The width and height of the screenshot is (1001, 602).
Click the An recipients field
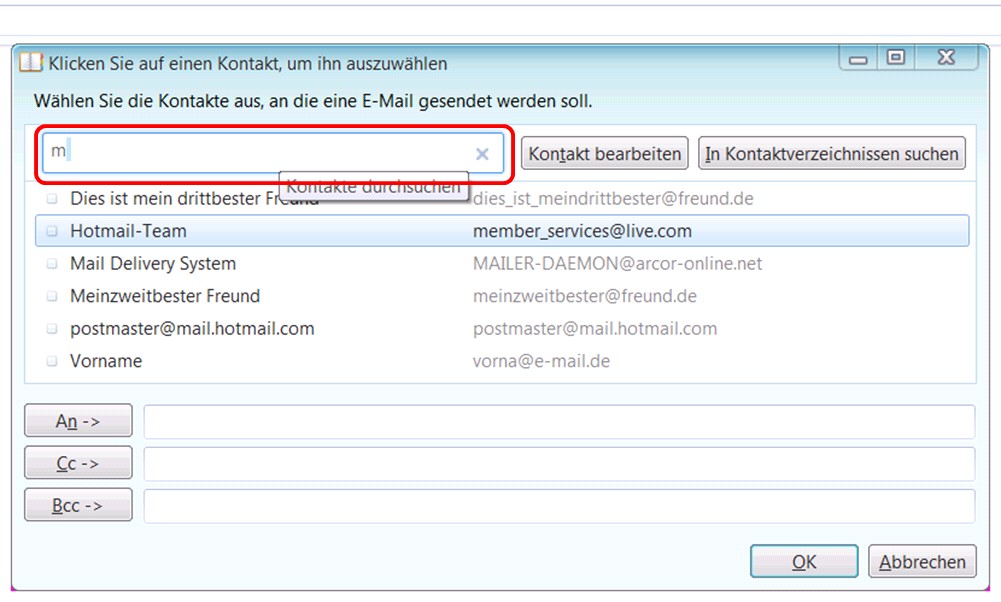pos(559,421)
